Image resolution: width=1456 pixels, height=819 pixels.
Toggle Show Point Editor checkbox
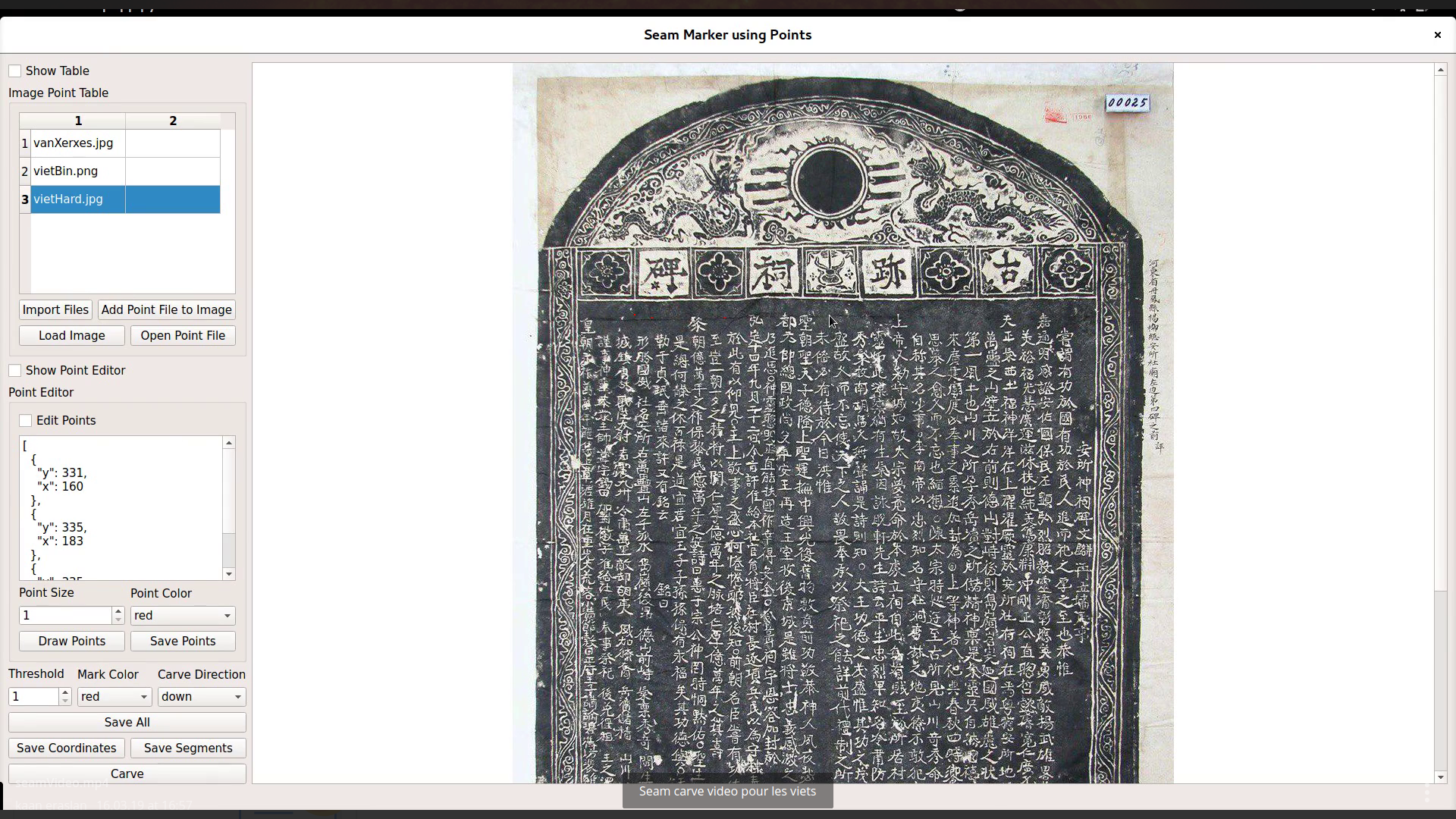coord(15,371)
